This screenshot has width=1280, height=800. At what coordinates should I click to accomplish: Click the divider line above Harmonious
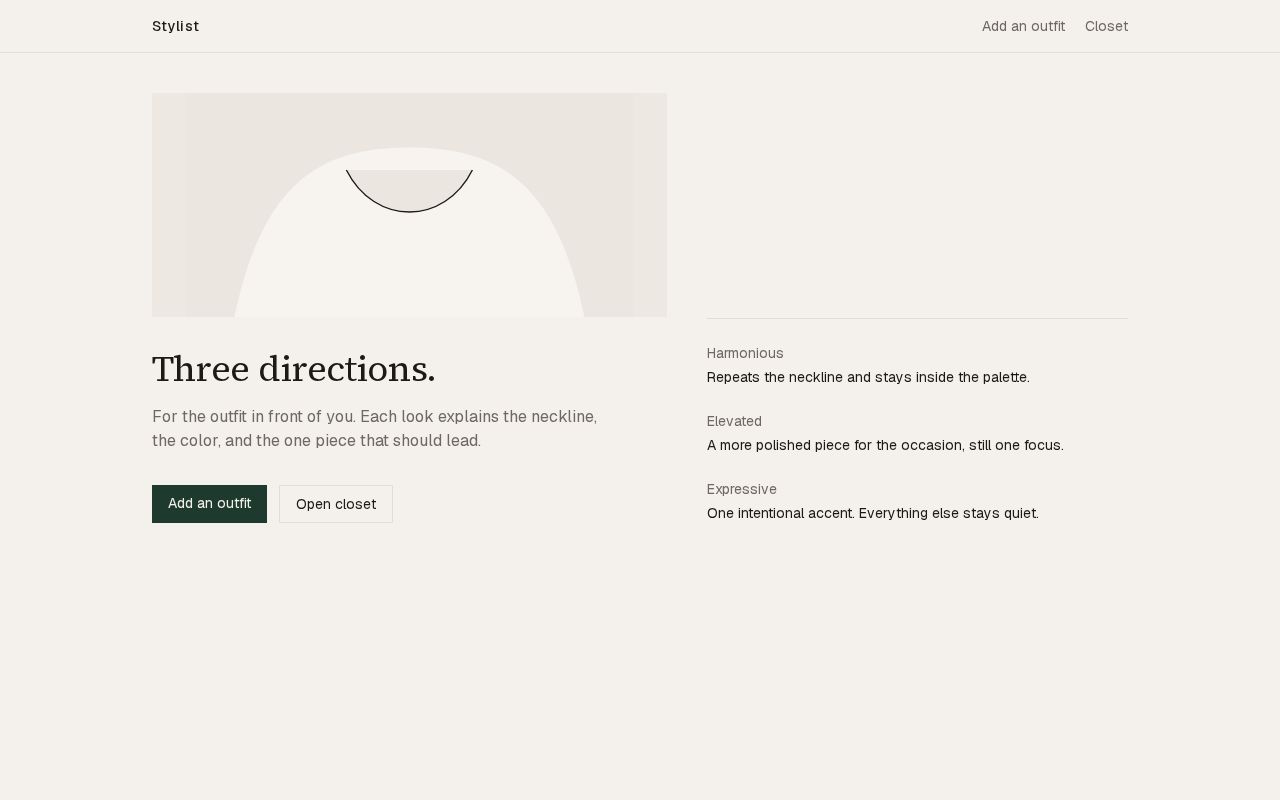point(917,318)
